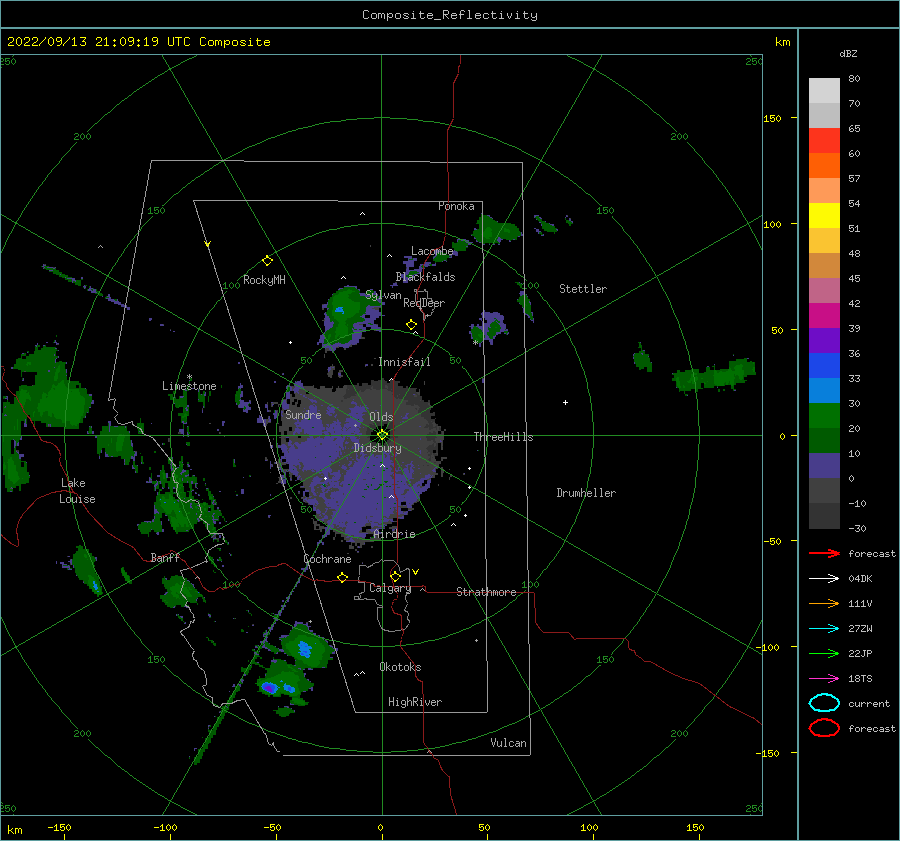Select the Banff label
Image resolution: width=900 pixels, height=841 pixels.
(165, 557)
